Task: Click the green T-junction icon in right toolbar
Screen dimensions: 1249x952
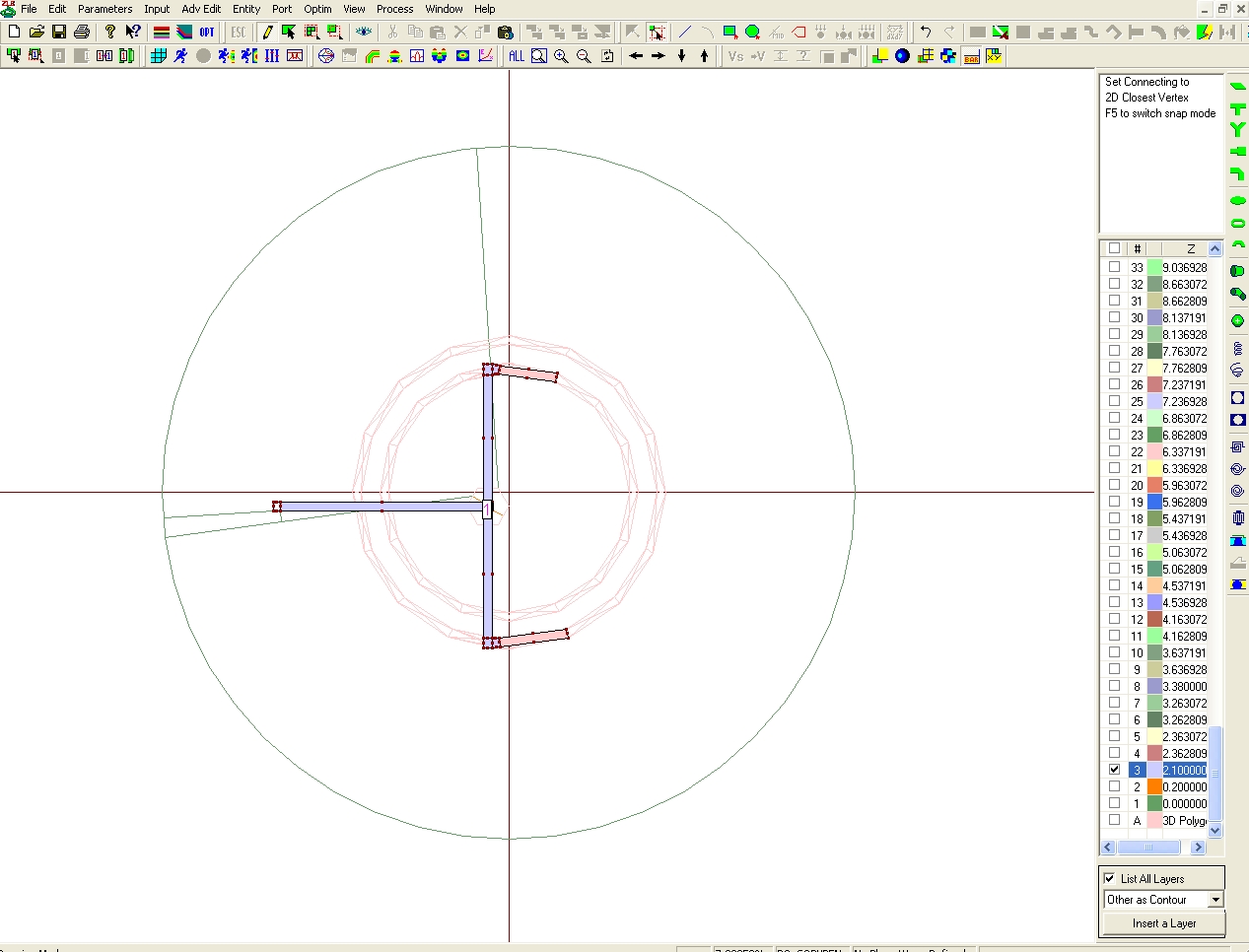Action: 1238,108
